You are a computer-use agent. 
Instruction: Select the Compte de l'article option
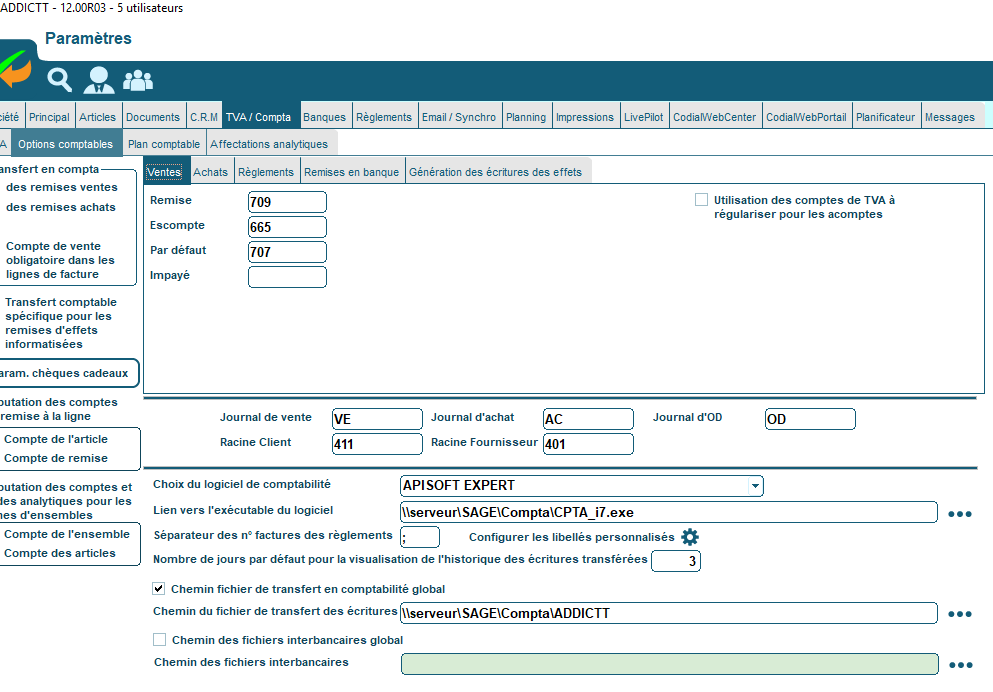pos(56,439)
